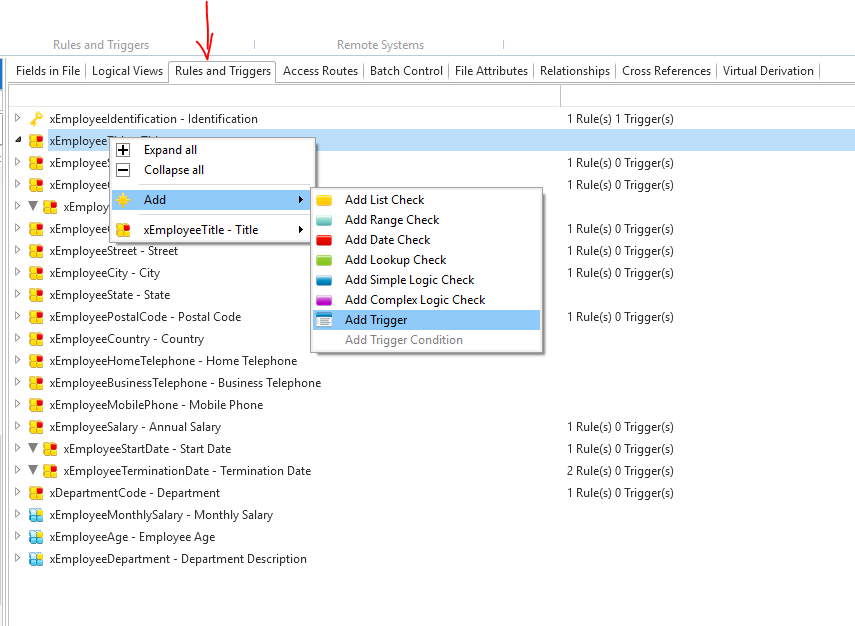Collapse the selected xEmployeeTitle node
The height and width of the screenshot is (626, 855).
pos(17,140)
